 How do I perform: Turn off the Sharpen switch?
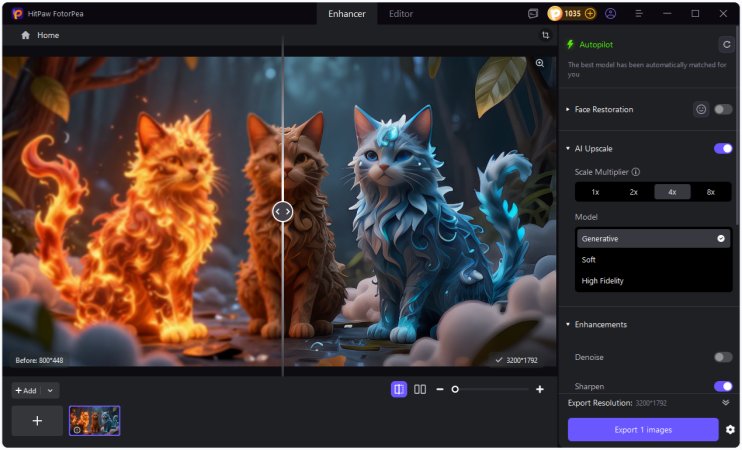click(x=723, y=386)
